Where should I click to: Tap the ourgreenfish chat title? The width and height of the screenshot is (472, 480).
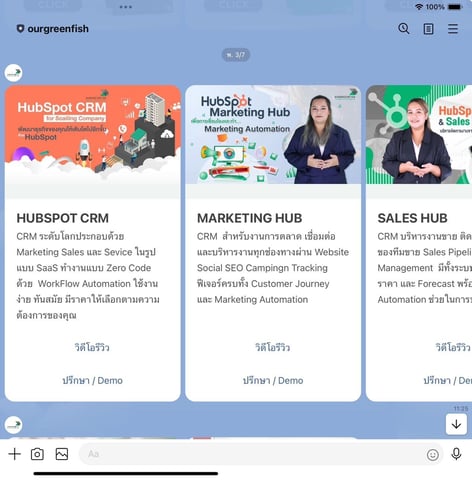[x=58, y=29]
